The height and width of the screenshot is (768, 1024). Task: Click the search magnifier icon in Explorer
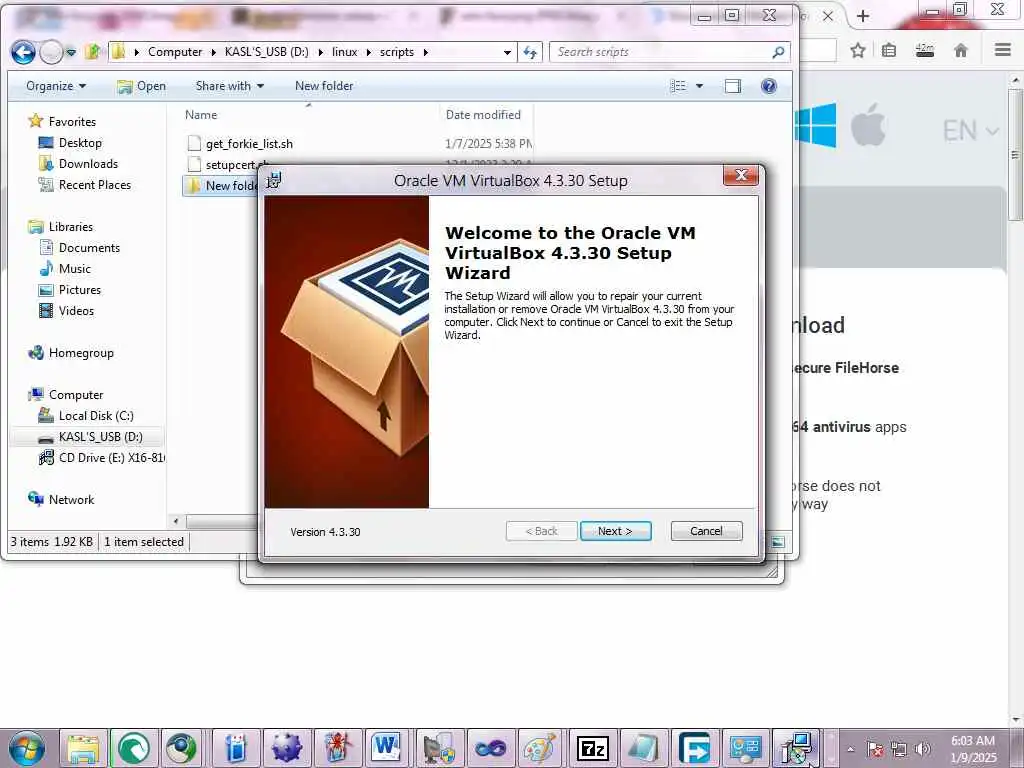coord(778,52)
